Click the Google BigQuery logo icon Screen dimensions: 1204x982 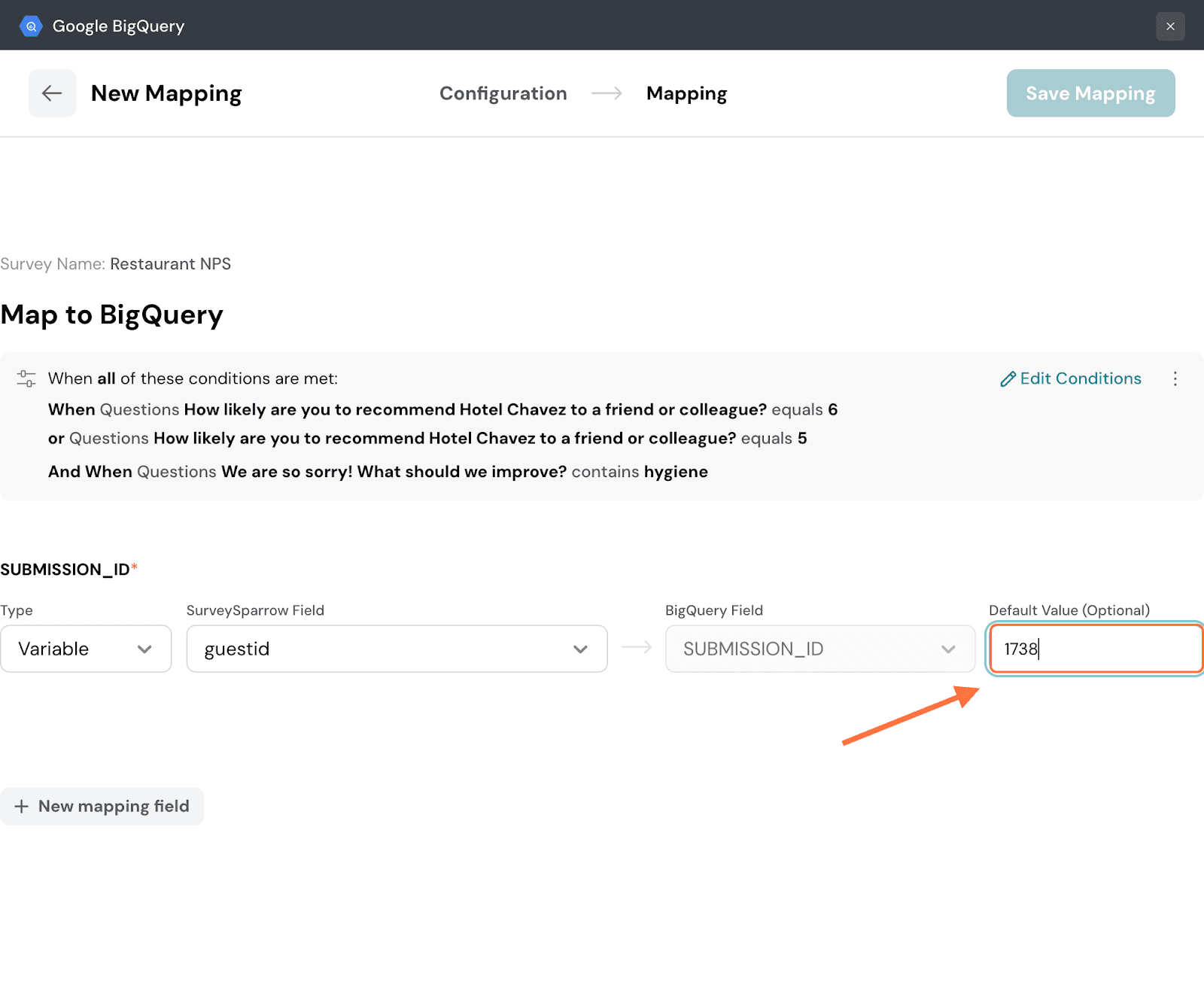pyautogui.click(x=31, y=26)
